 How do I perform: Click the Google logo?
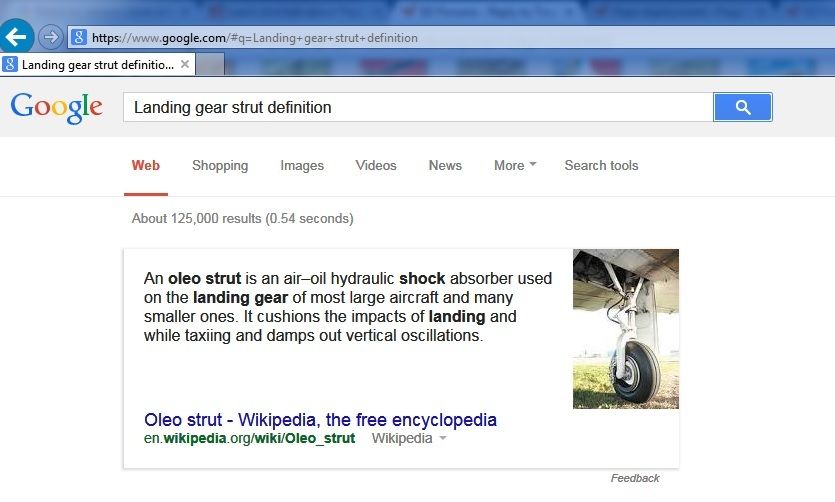(56, 108)
